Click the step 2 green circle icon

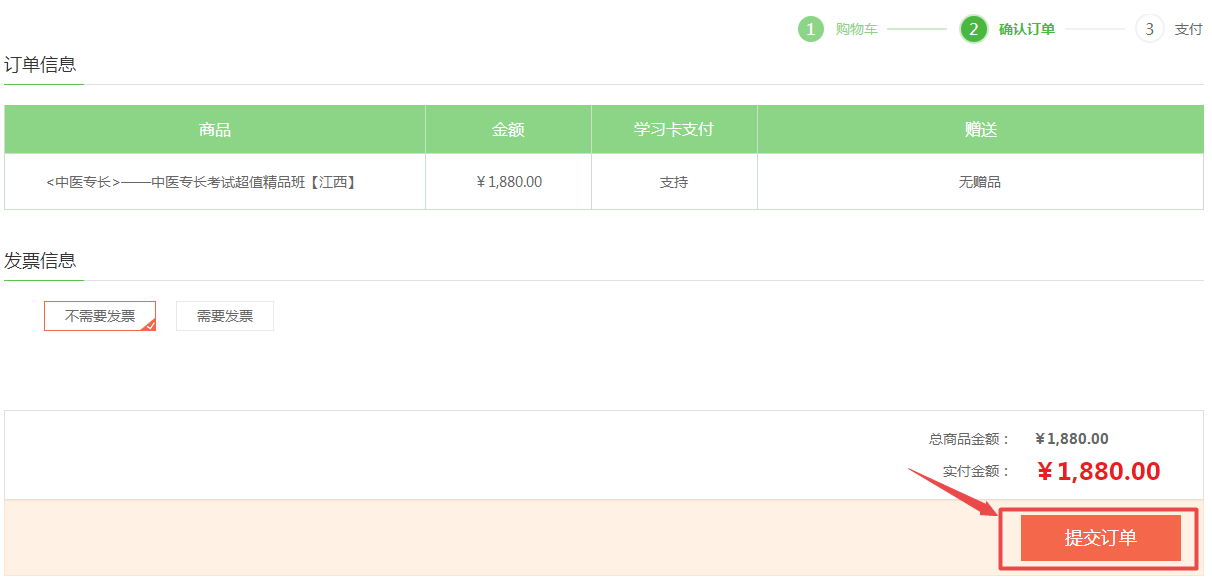973,29
